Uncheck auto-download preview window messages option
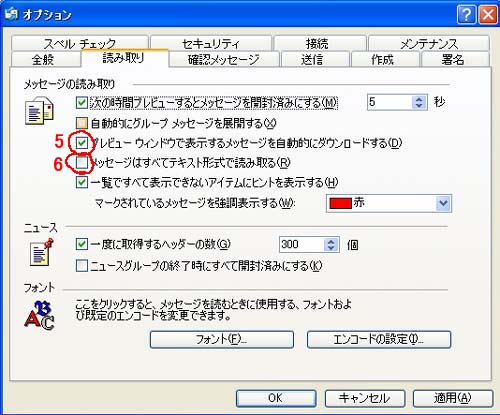This screenshot has height=415, width=500. pos(82,143)
